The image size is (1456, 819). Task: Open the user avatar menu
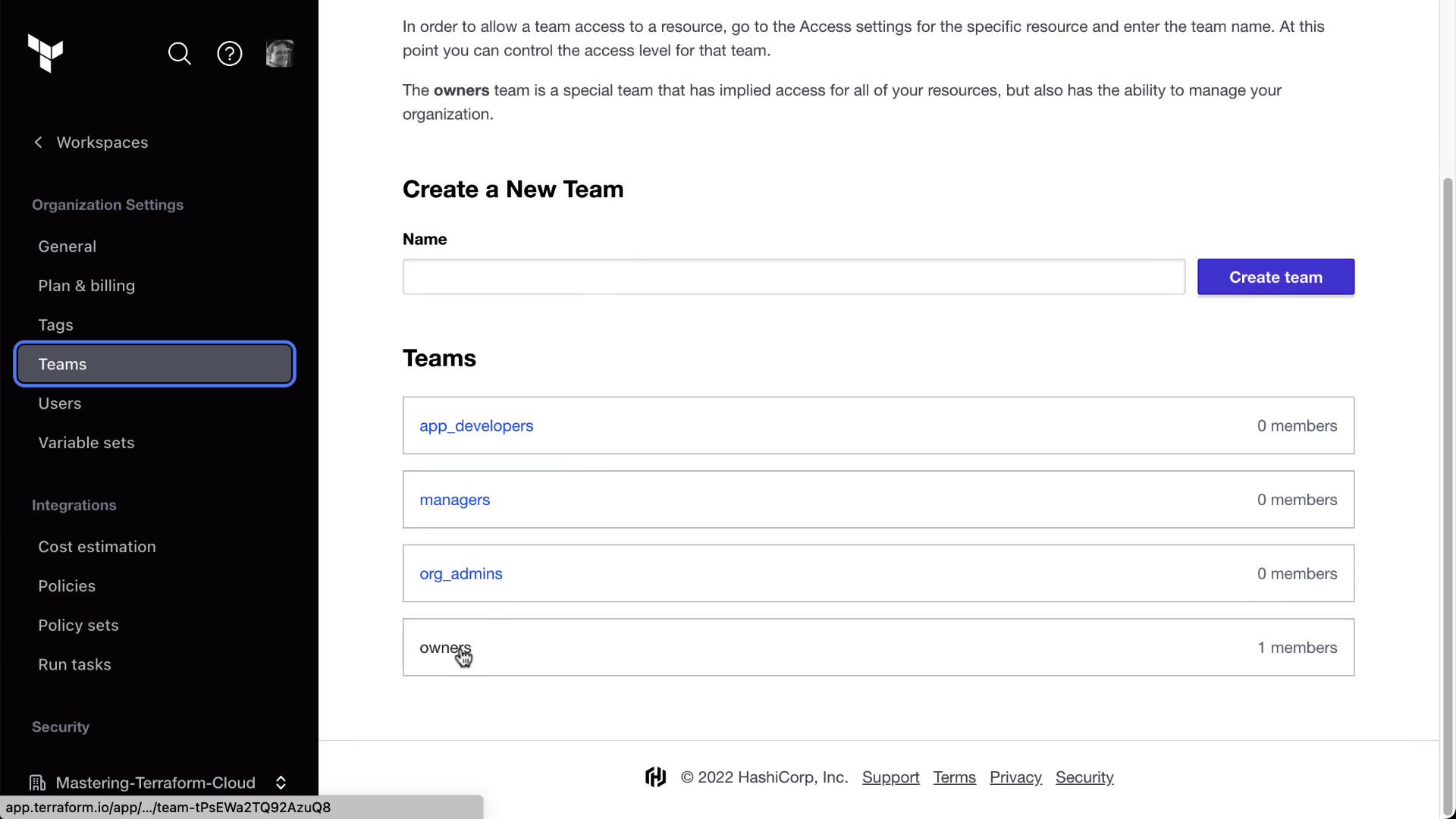coord(279,54)
